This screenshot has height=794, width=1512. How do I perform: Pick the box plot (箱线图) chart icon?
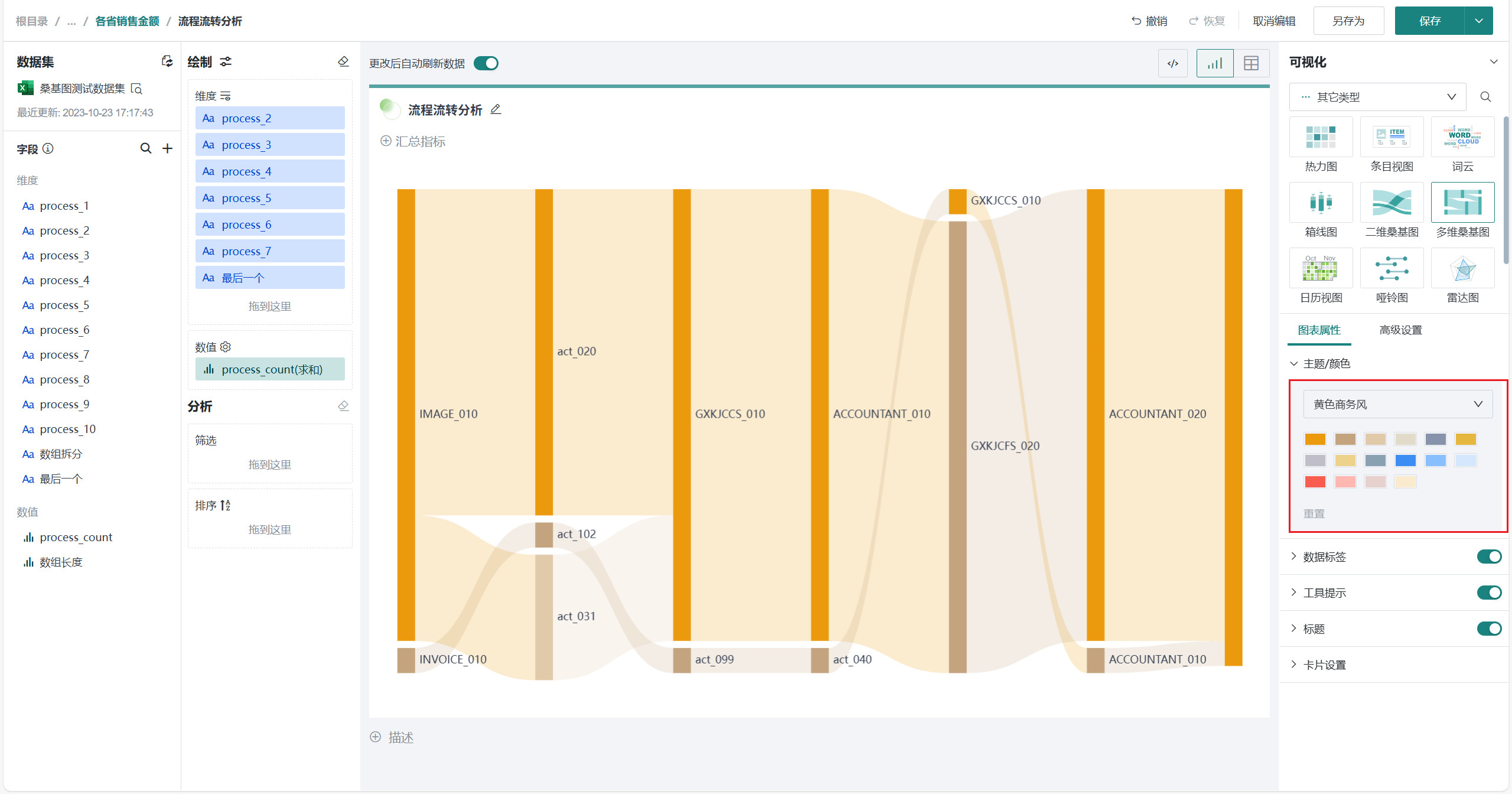pos(1321,203)
